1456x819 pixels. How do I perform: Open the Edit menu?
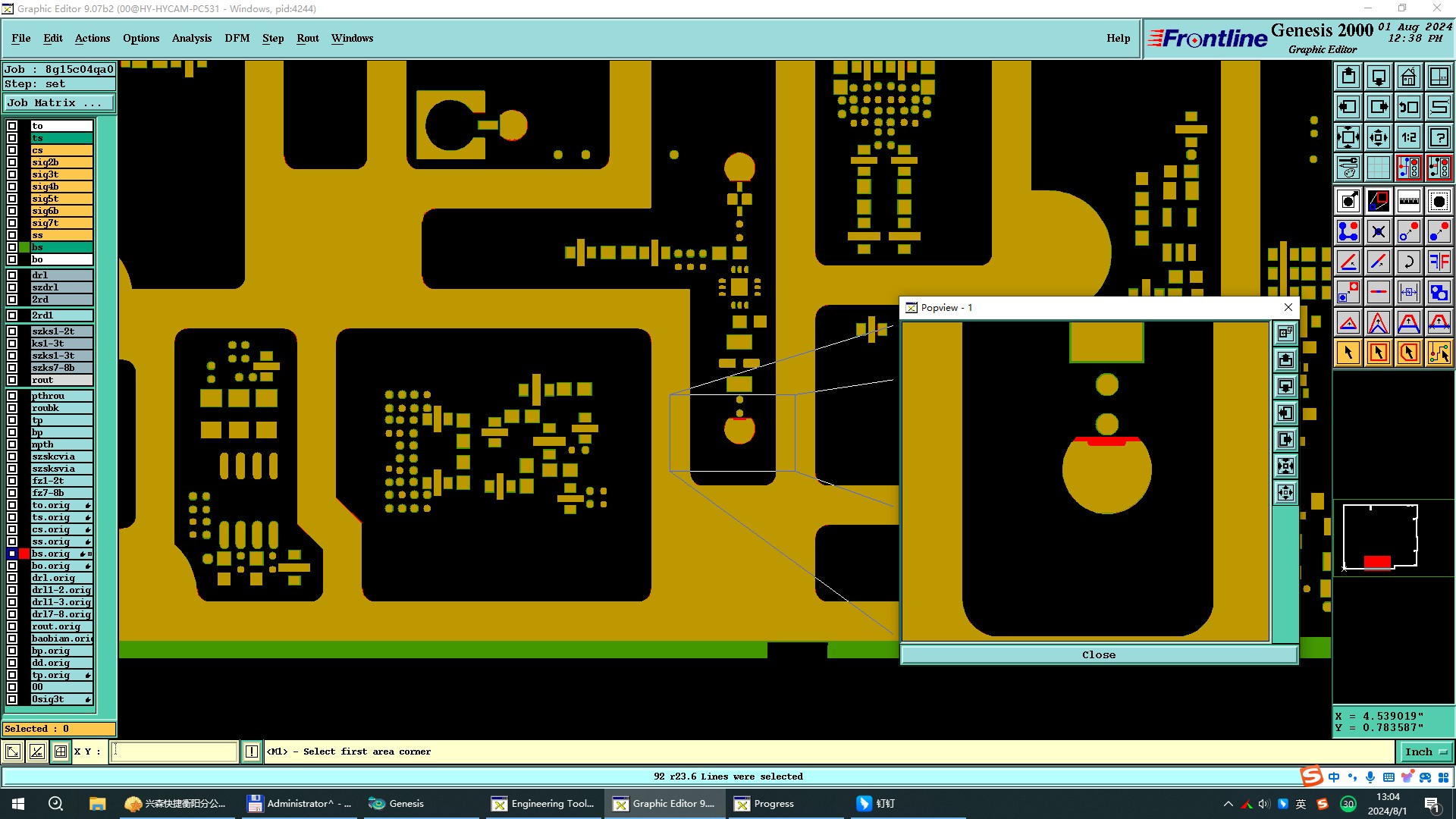pos(53,38)
